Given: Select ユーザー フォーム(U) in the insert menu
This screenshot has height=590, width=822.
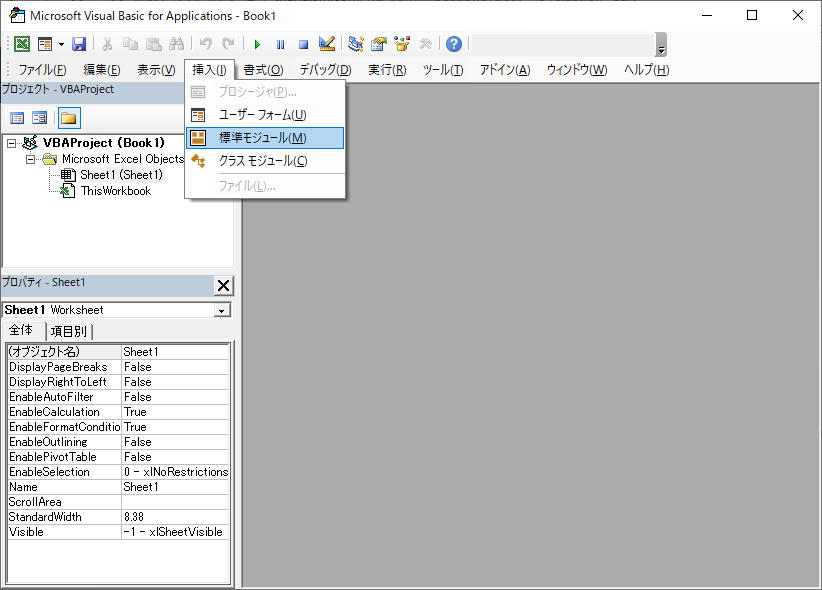Looking at the screenshot, I should point(265,115).
